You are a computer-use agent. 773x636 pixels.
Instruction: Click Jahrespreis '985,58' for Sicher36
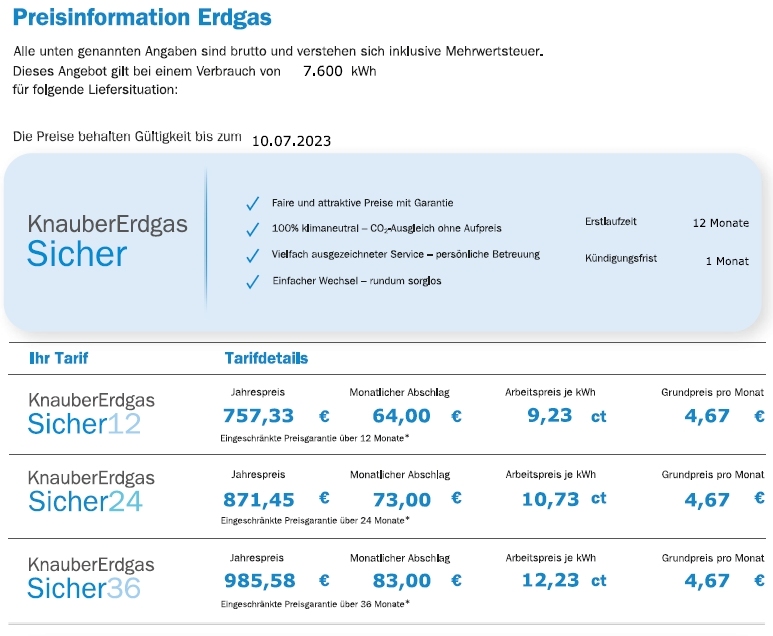click(259, 581)
